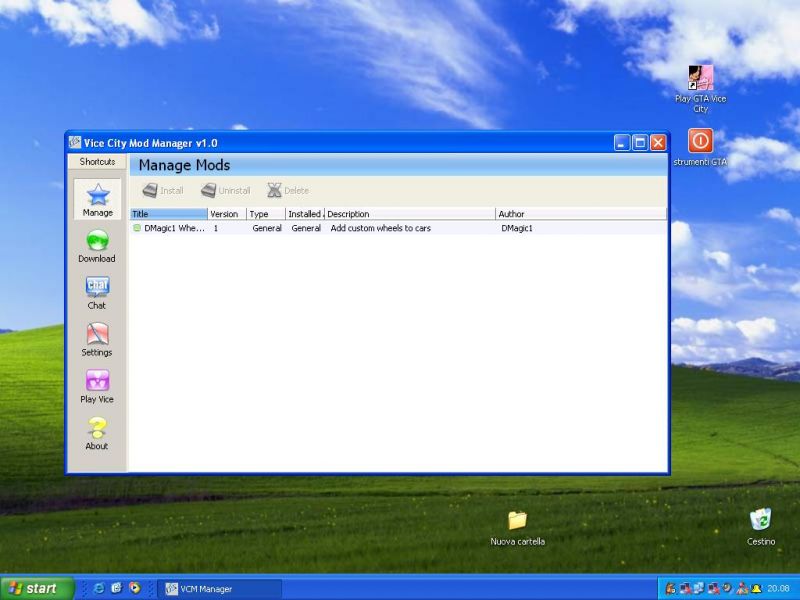Select the Nuova cartella folder on desktop
800x600 pixels.
(517, 529)
